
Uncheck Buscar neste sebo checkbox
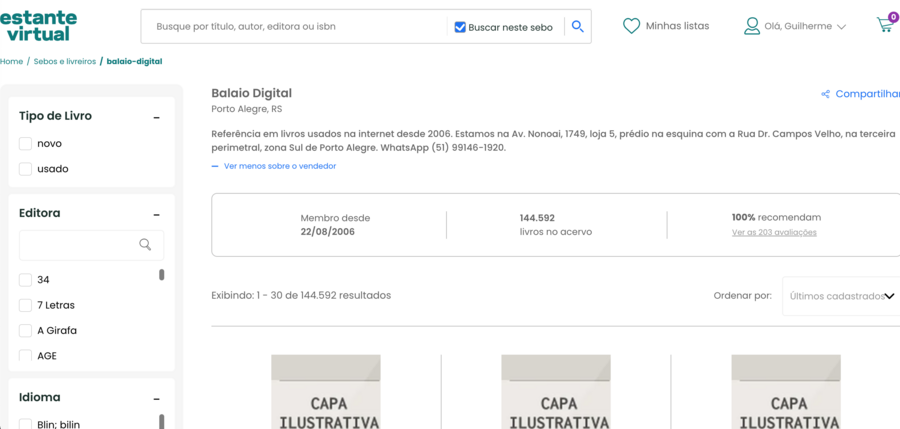click(460, 27)
